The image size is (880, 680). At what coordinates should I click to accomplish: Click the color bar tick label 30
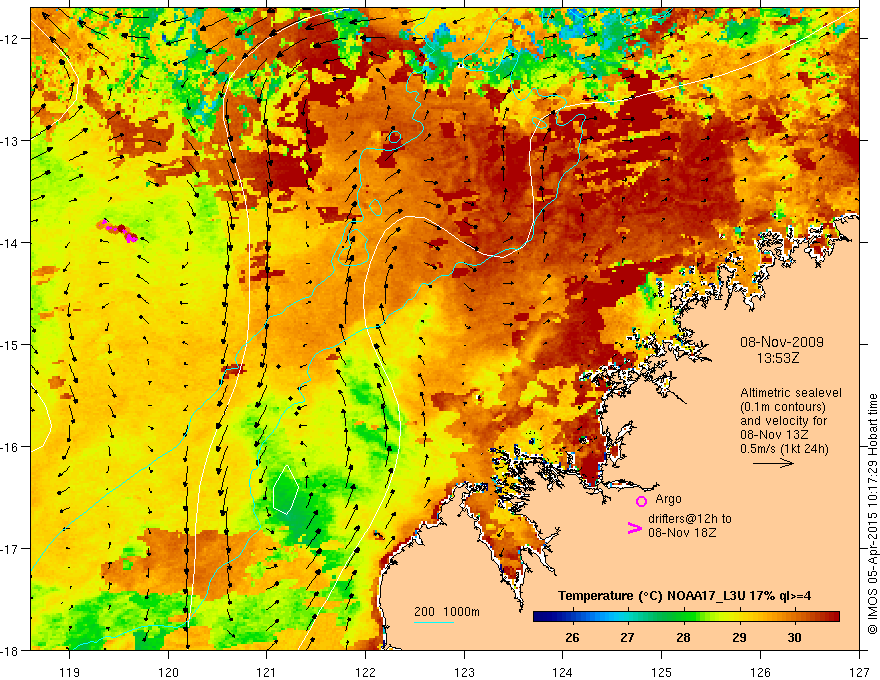click(x=794, y=638)
